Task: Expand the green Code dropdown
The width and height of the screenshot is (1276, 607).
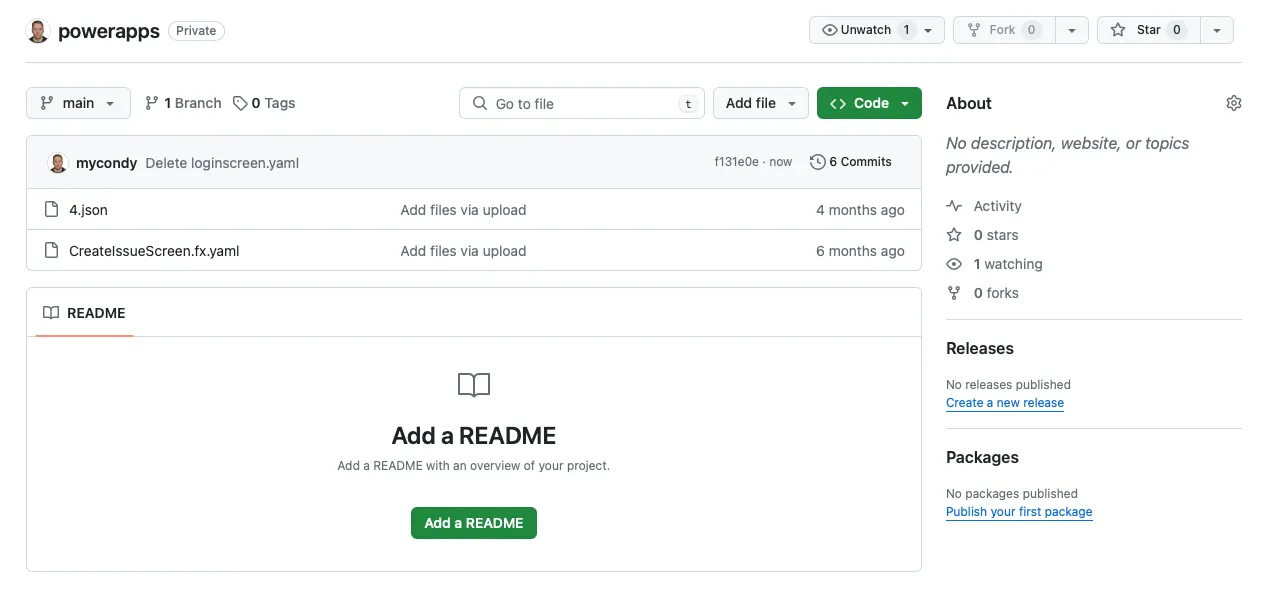Action: point(869,103)
